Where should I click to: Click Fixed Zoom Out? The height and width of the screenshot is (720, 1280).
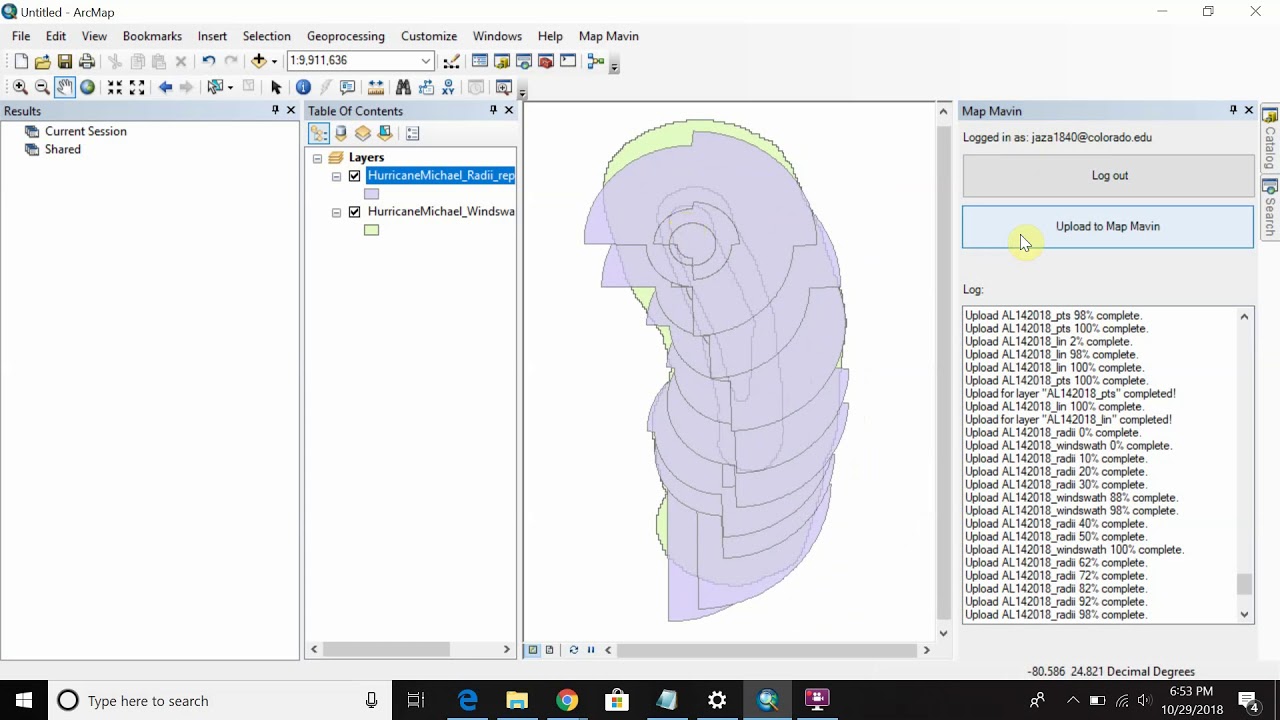(137, 88)
